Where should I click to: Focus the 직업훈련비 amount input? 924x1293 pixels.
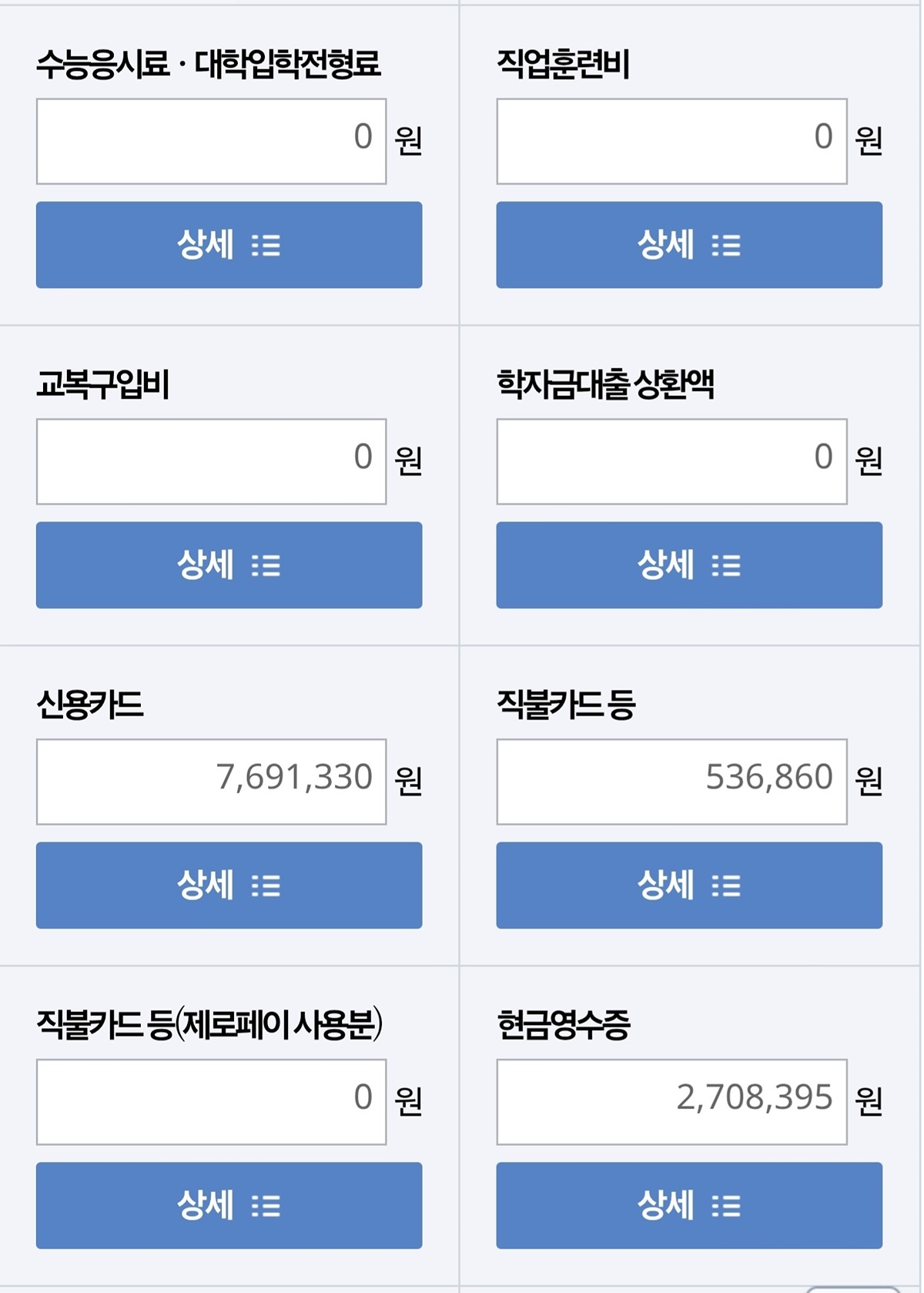click(671, 142)
